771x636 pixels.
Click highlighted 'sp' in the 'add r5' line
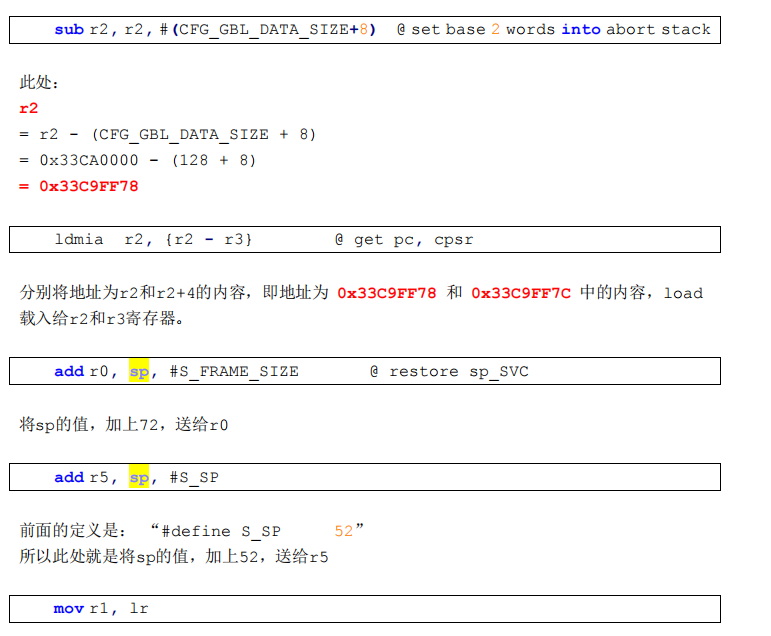[x=139, y=477]
